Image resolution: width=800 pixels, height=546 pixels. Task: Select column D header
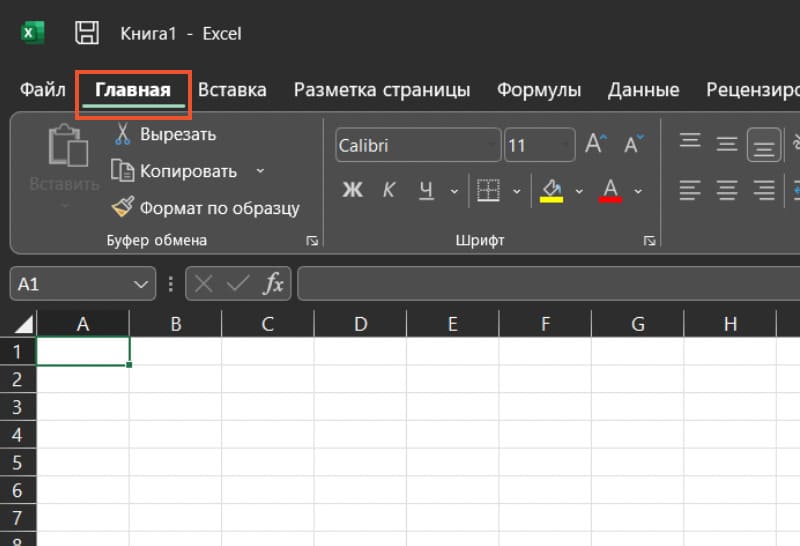(x=360, y=323)
